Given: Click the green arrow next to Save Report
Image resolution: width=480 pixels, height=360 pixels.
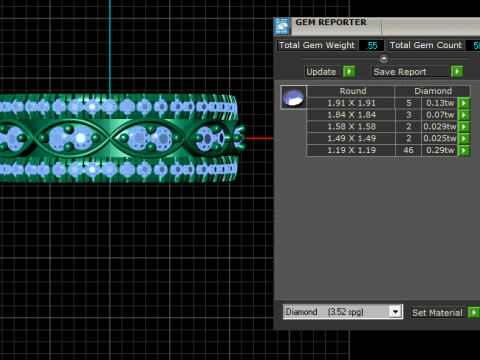Looking at the screenshot, I should coord(457,72).
